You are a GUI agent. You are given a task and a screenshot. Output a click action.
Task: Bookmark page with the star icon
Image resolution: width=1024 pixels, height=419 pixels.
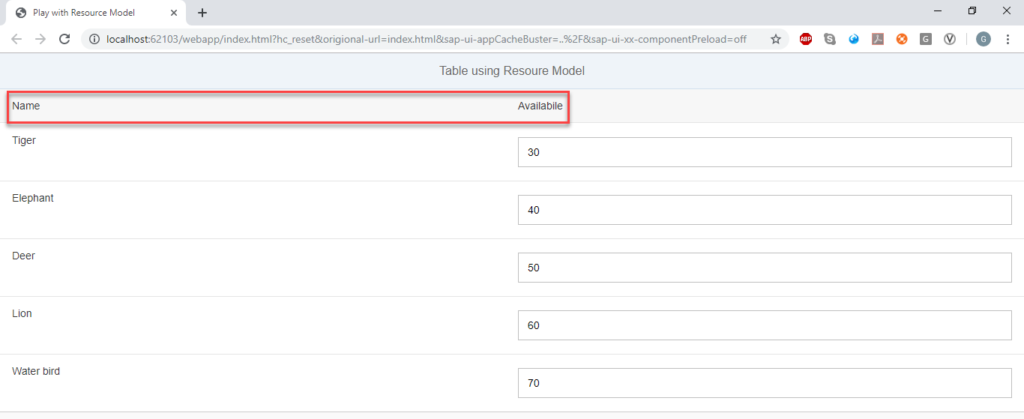(x=775, y=39)
